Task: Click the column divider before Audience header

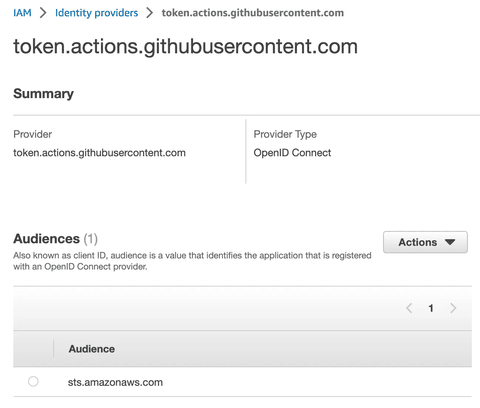Action: [x=53, y=349]
